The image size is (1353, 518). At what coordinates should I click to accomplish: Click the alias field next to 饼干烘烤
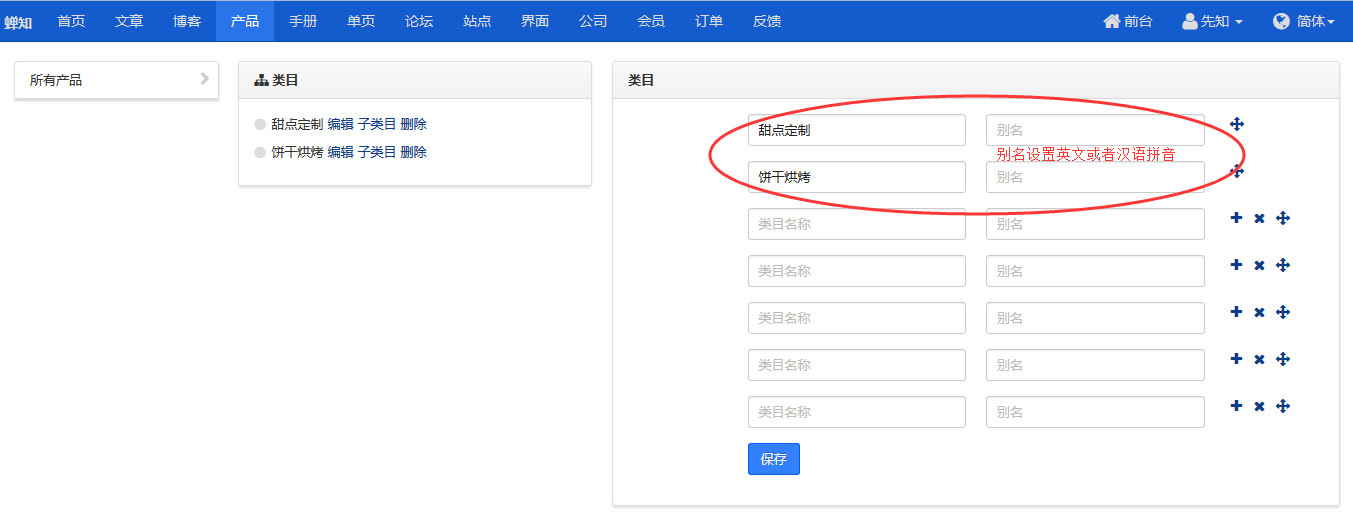pos(1095,177)
